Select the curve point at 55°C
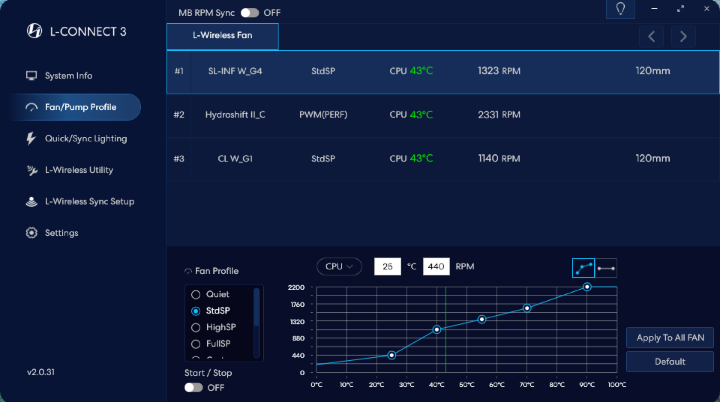 [482, 319]
